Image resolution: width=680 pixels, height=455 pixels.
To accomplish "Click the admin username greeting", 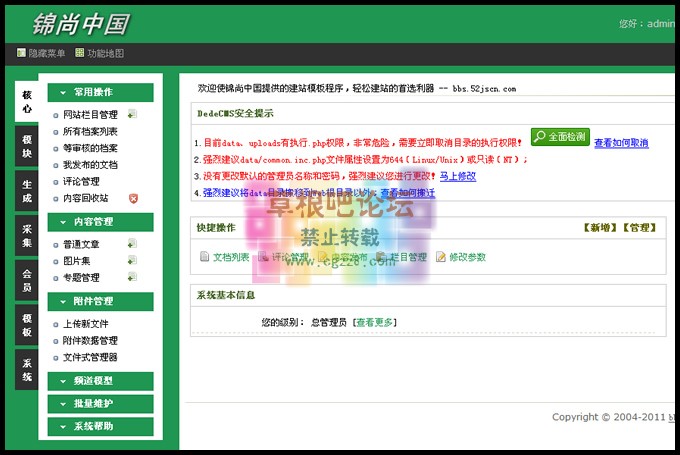I will tap(647, 24).
